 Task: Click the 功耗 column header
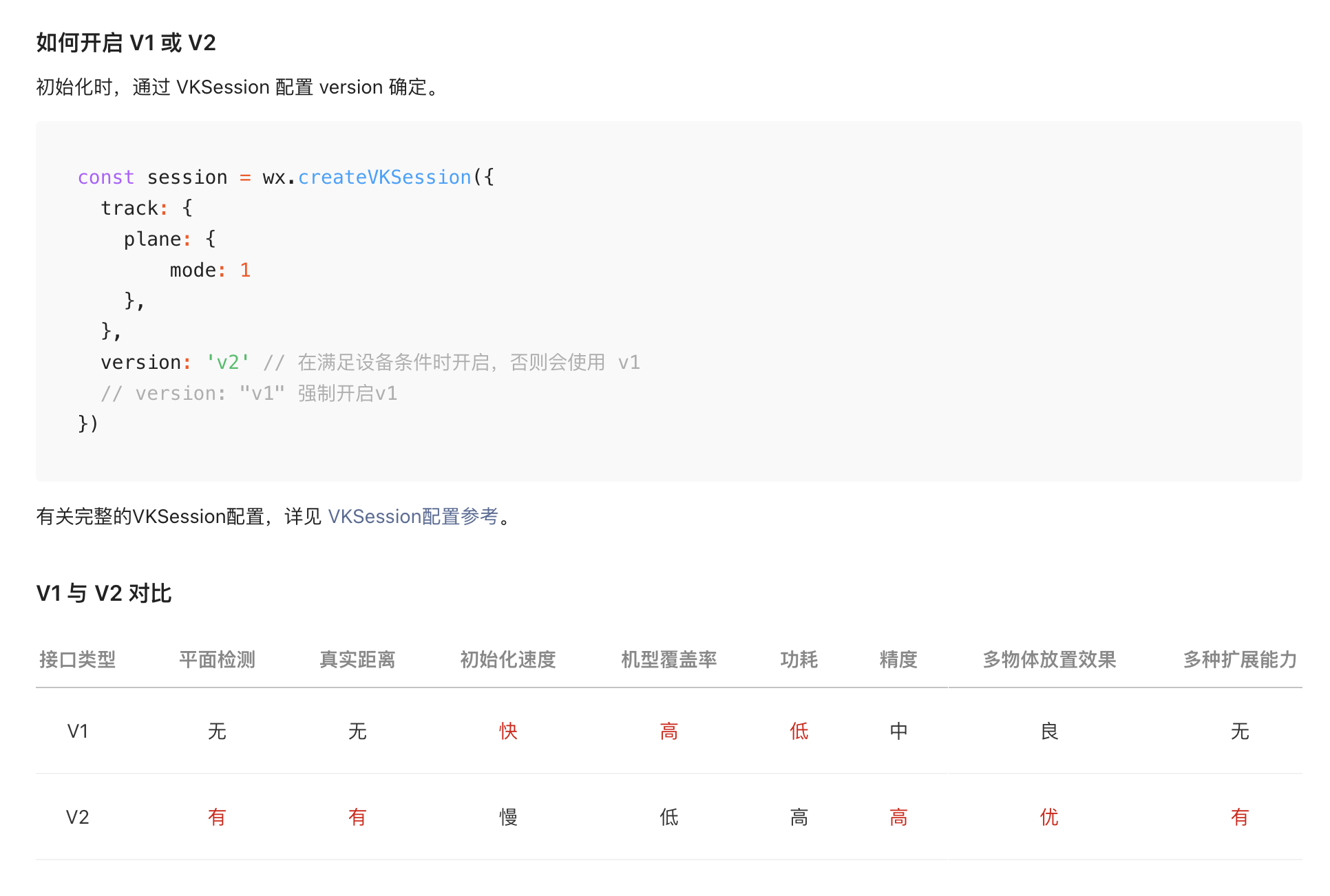pos(799,659)
